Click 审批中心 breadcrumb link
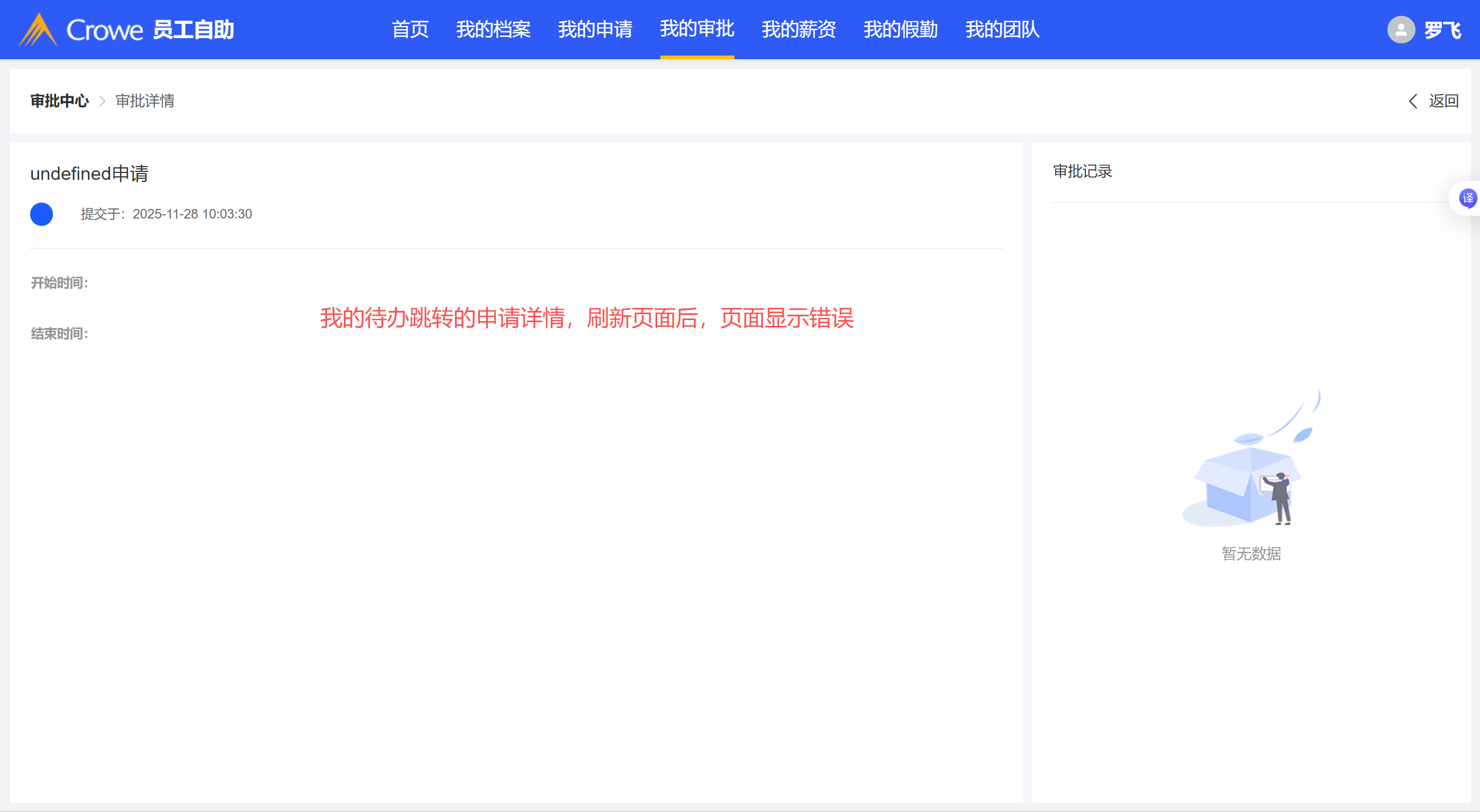Screen dimensions: 1480x812 [59, 101]
